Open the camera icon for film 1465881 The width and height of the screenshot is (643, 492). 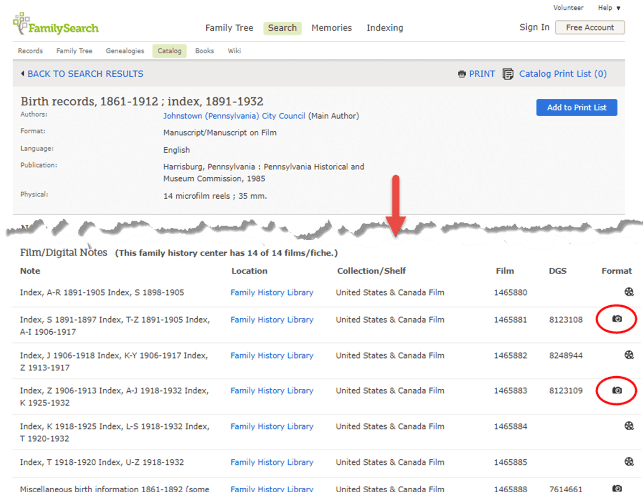pos(617,319)
